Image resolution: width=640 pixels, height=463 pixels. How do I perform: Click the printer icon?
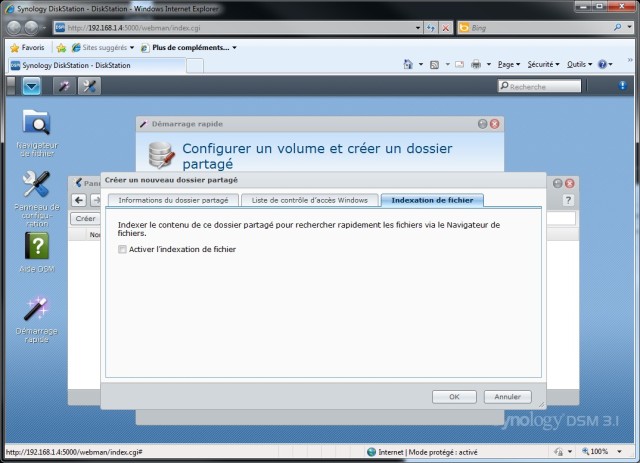476,65
